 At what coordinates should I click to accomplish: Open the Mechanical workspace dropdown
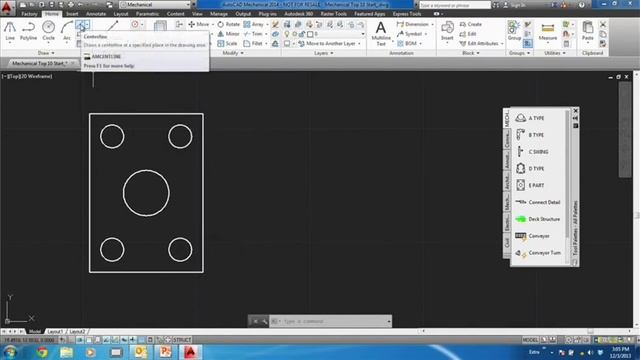pos(155,5)
